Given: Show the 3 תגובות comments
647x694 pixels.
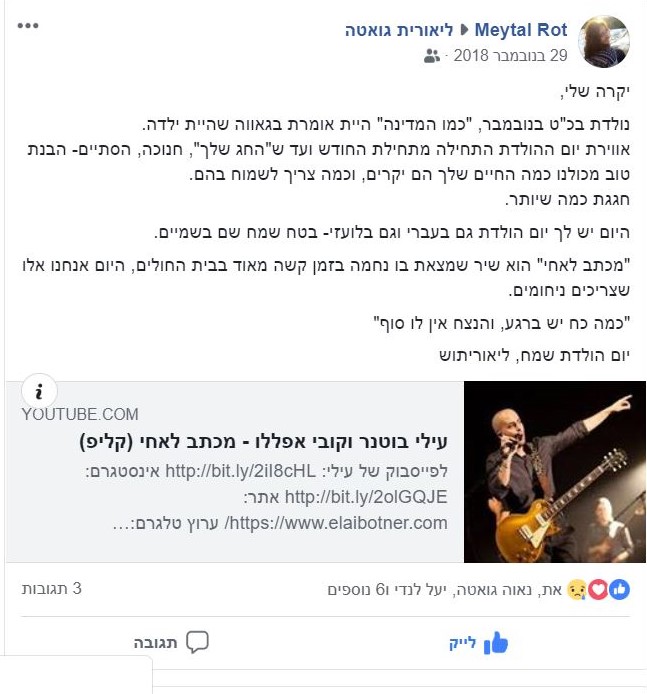Looking at the screenshot, I should [x=52, y=589].
